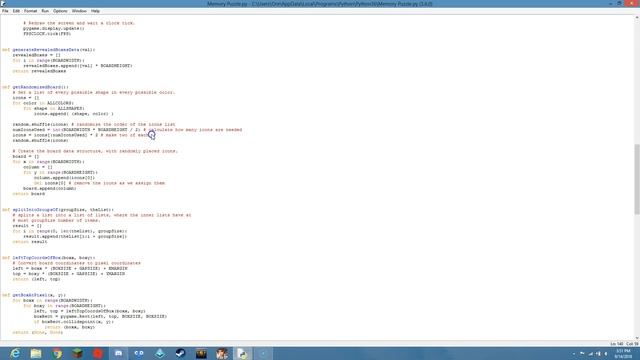Click '# Convert board coordinates to pixel coordinates' comment

click(76, 263)
